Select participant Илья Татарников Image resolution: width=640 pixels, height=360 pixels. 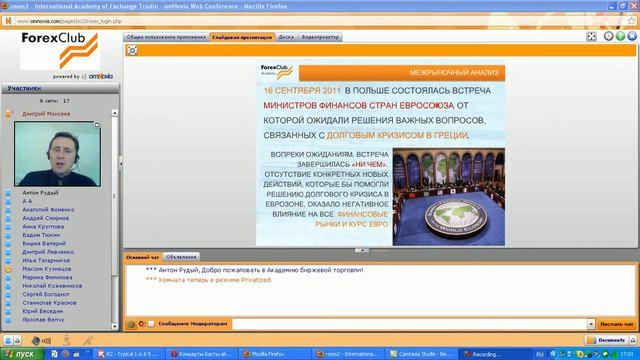click(46, 260)
